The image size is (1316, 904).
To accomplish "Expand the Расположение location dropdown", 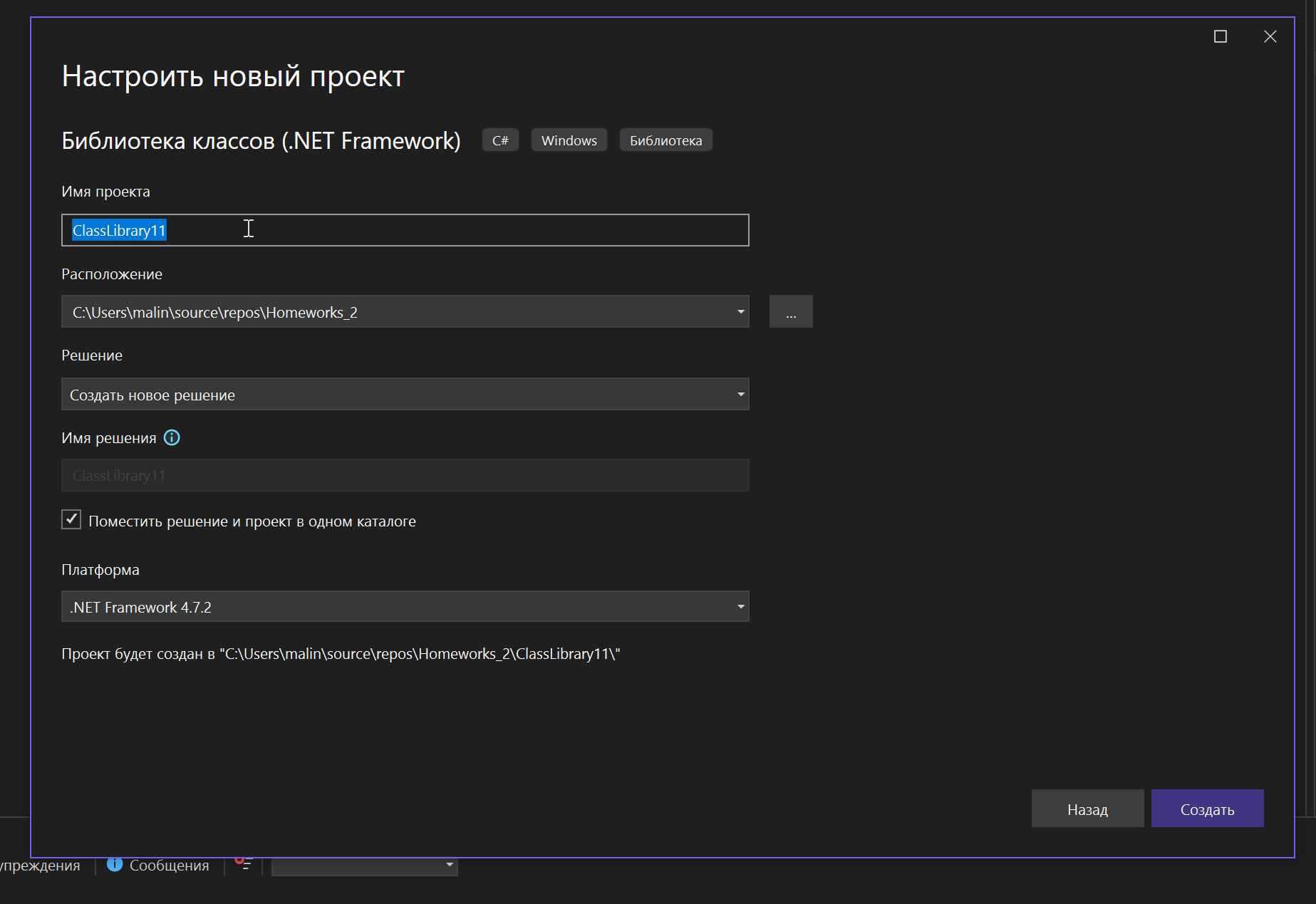I will (x=740, y=312).
